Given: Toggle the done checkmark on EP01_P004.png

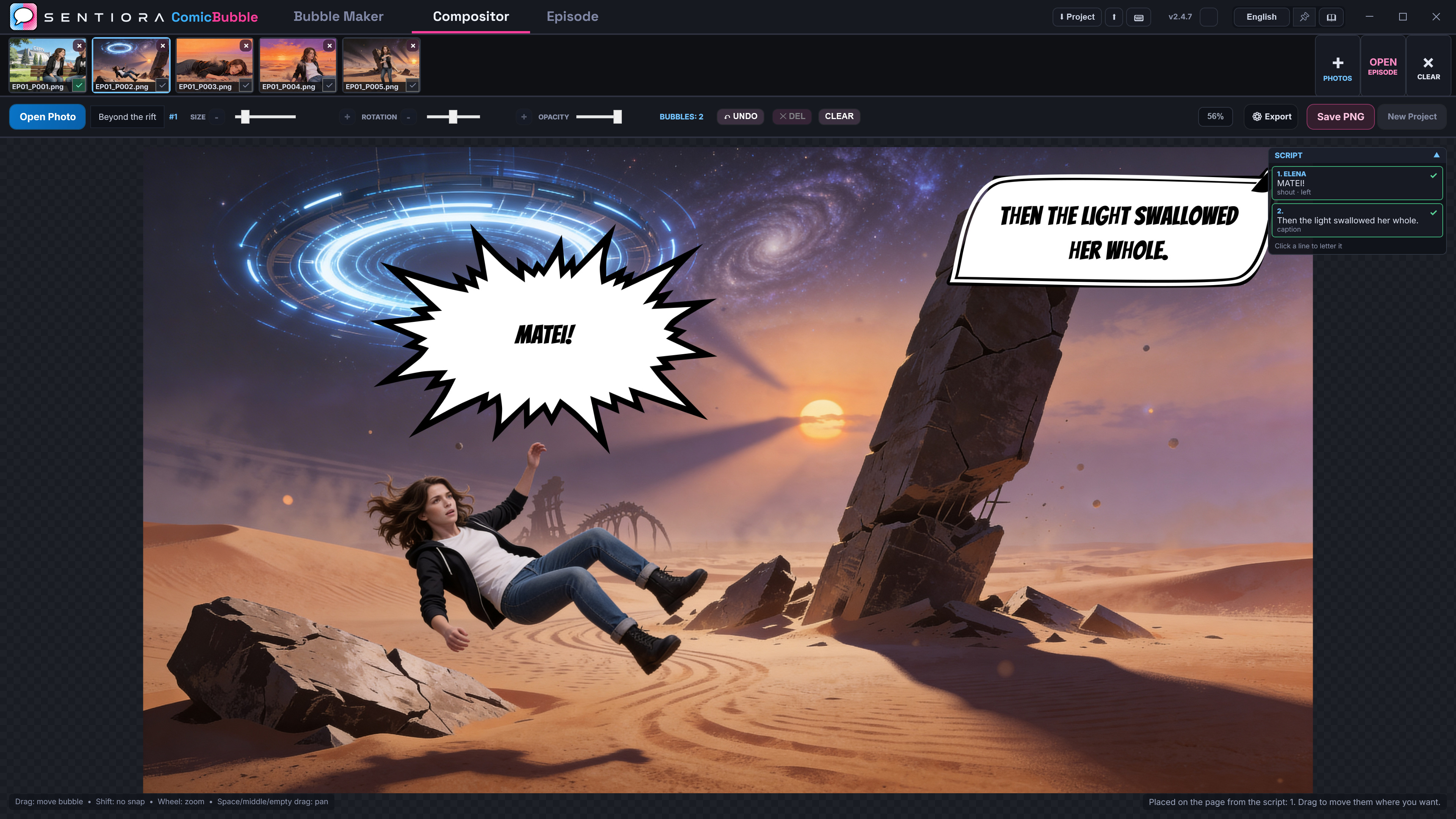Looking at the screenshot, I should point(329,85).
